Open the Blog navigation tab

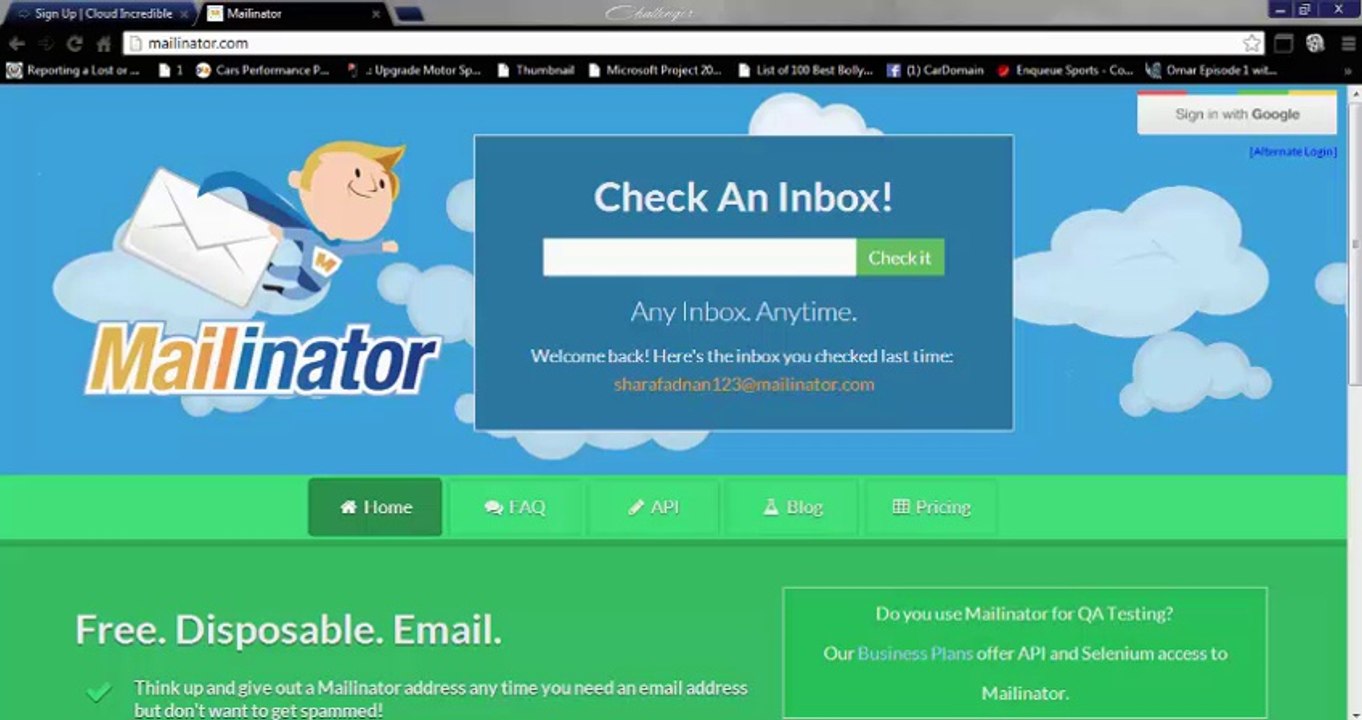coord(792,507)
